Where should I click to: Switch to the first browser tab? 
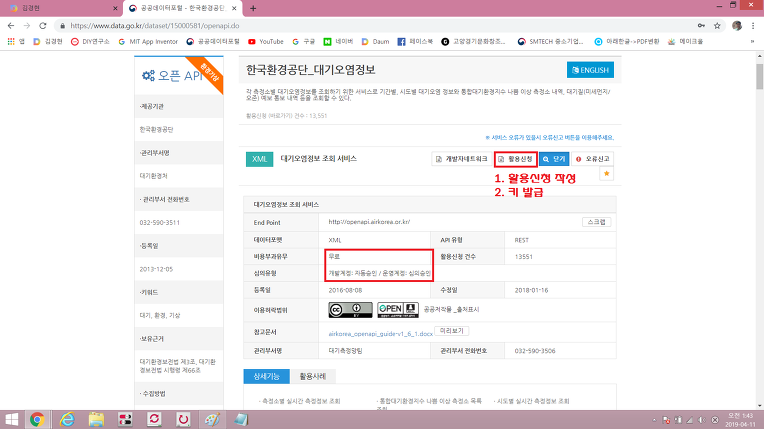[61, 8]
